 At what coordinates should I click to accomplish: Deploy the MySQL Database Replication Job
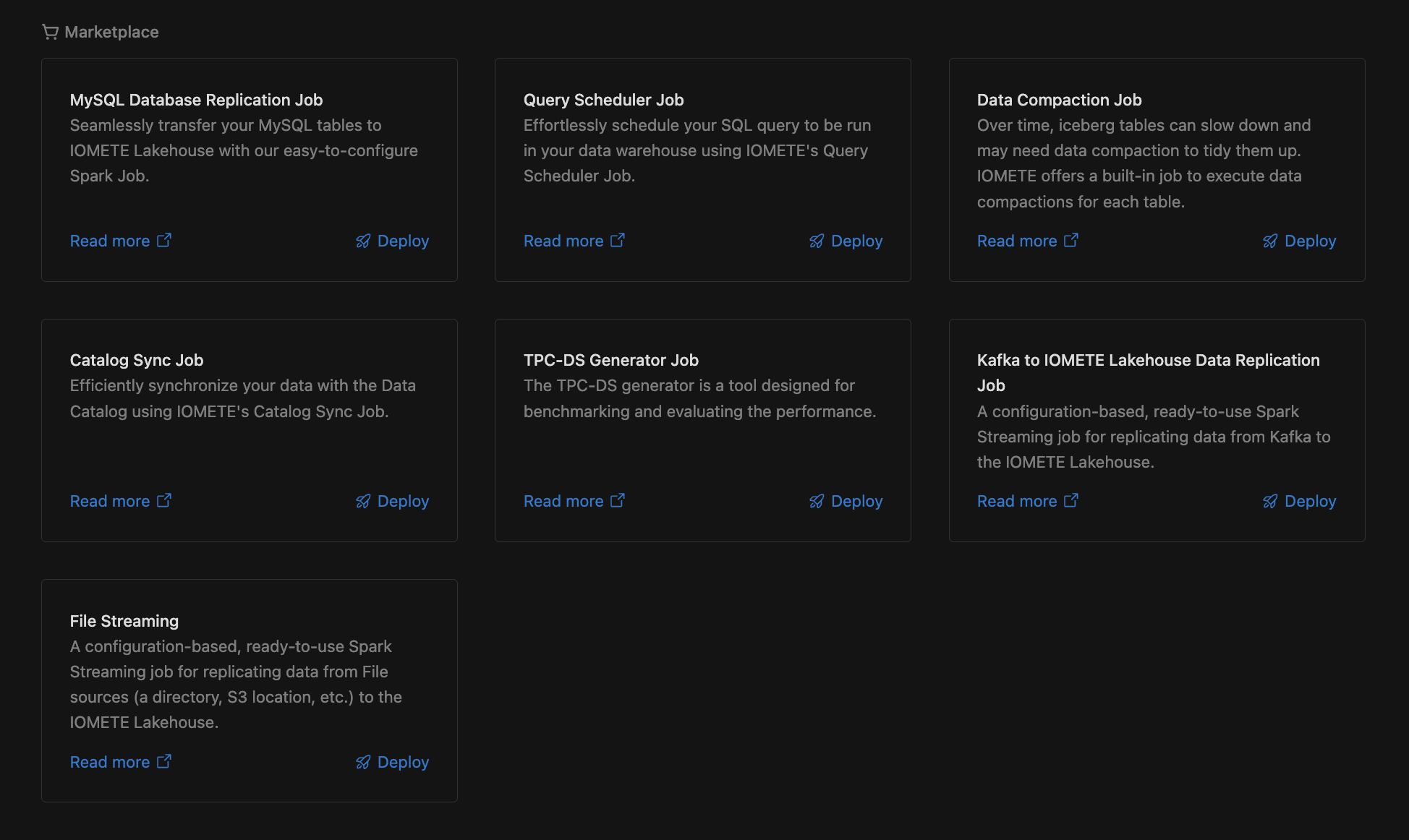392,241
